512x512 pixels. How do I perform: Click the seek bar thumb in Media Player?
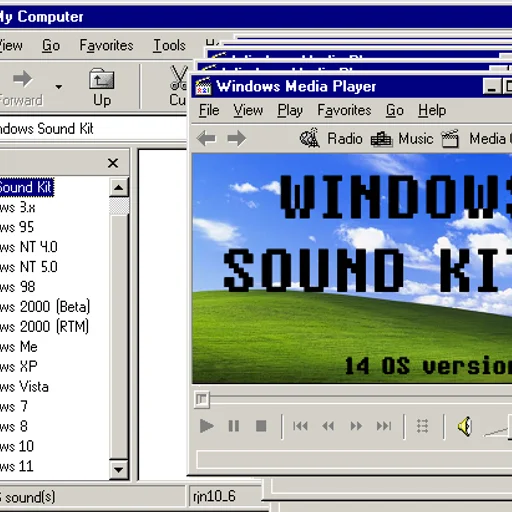coord(202,399)
